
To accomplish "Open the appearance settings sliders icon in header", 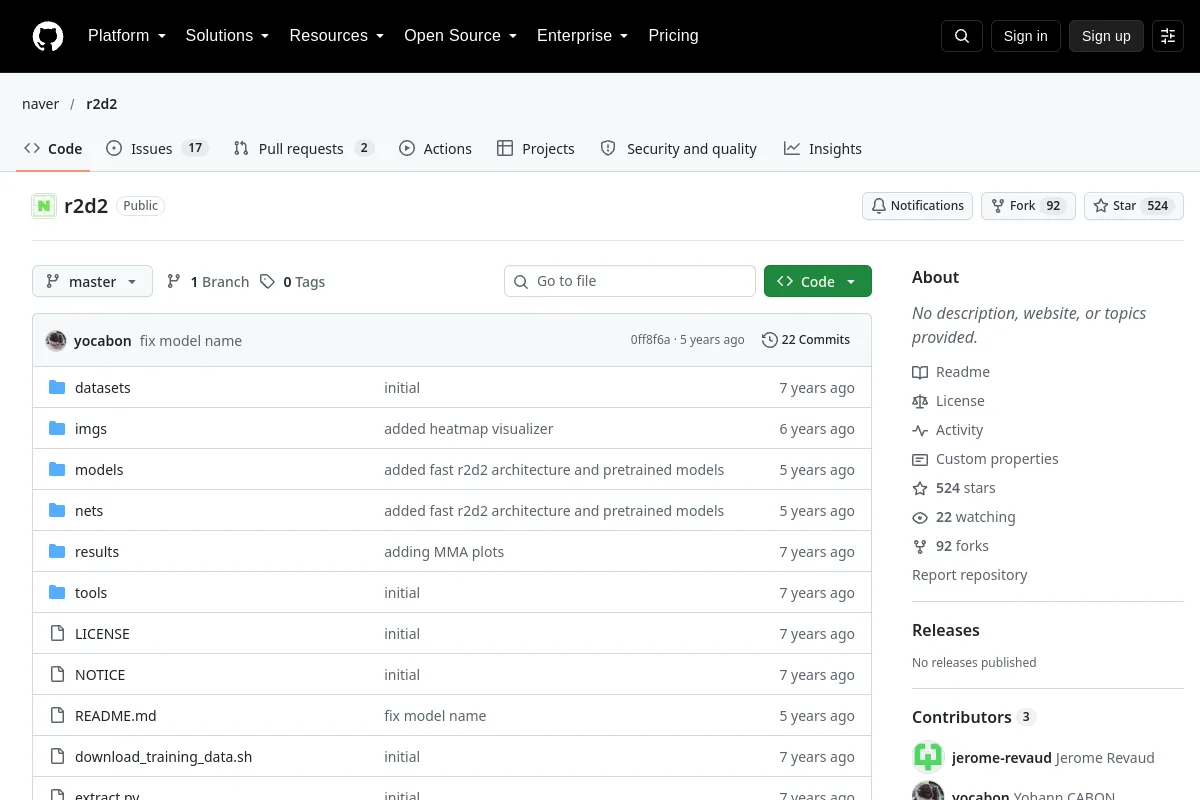I will point(1168,36).
